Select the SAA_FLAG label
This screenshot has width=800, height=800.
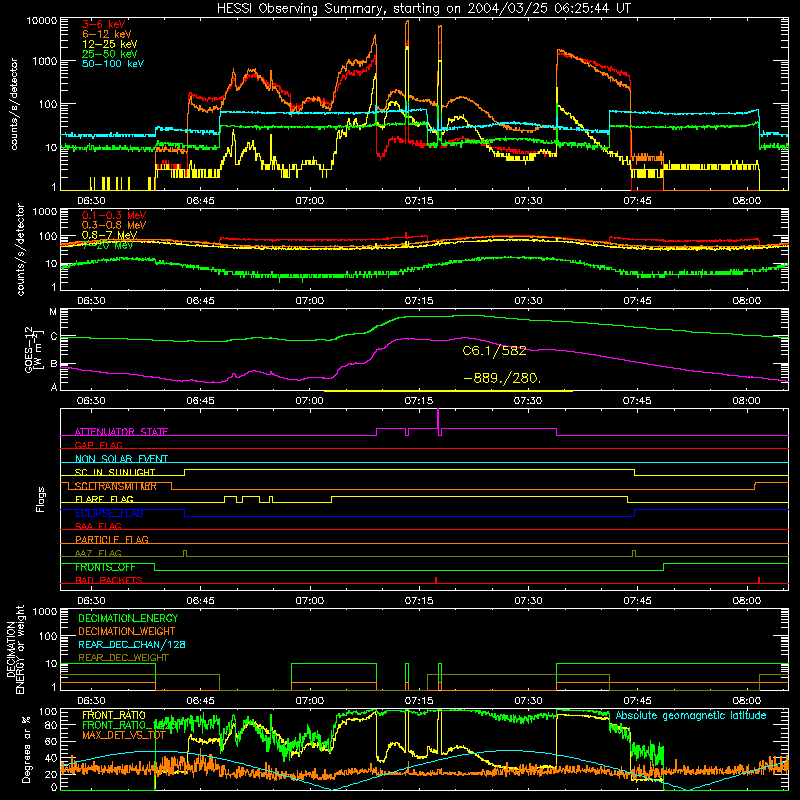(98, 526)
